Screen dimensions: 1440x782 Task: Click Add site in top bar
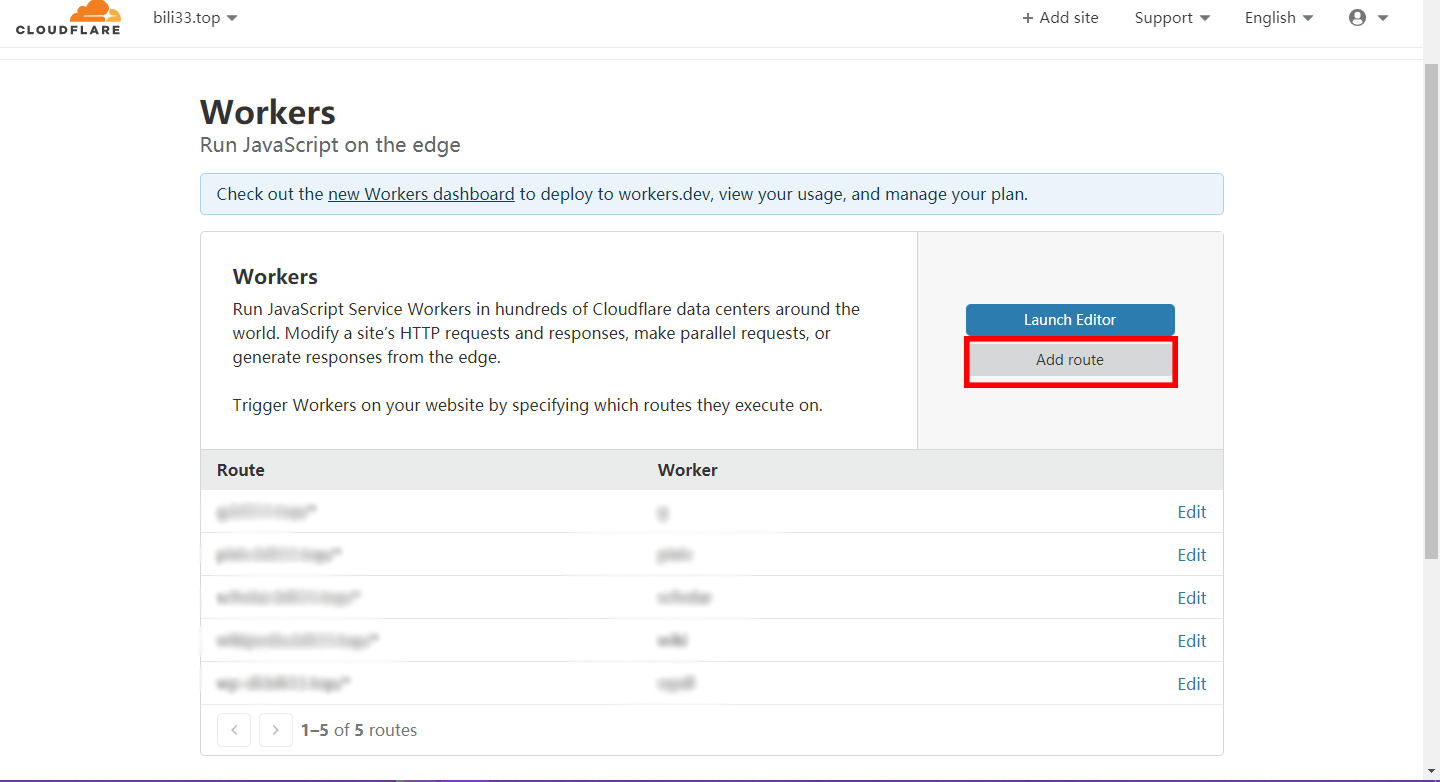[x=1060, y=18]
